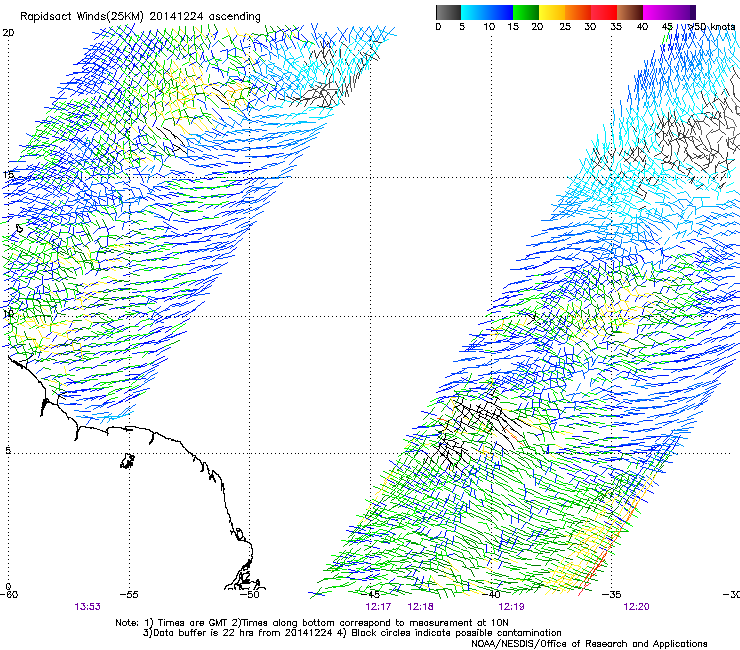The width and height of the screenshot is (740, 650).
Task: Click the '35' label under the color legend
Action: (616, 26)
